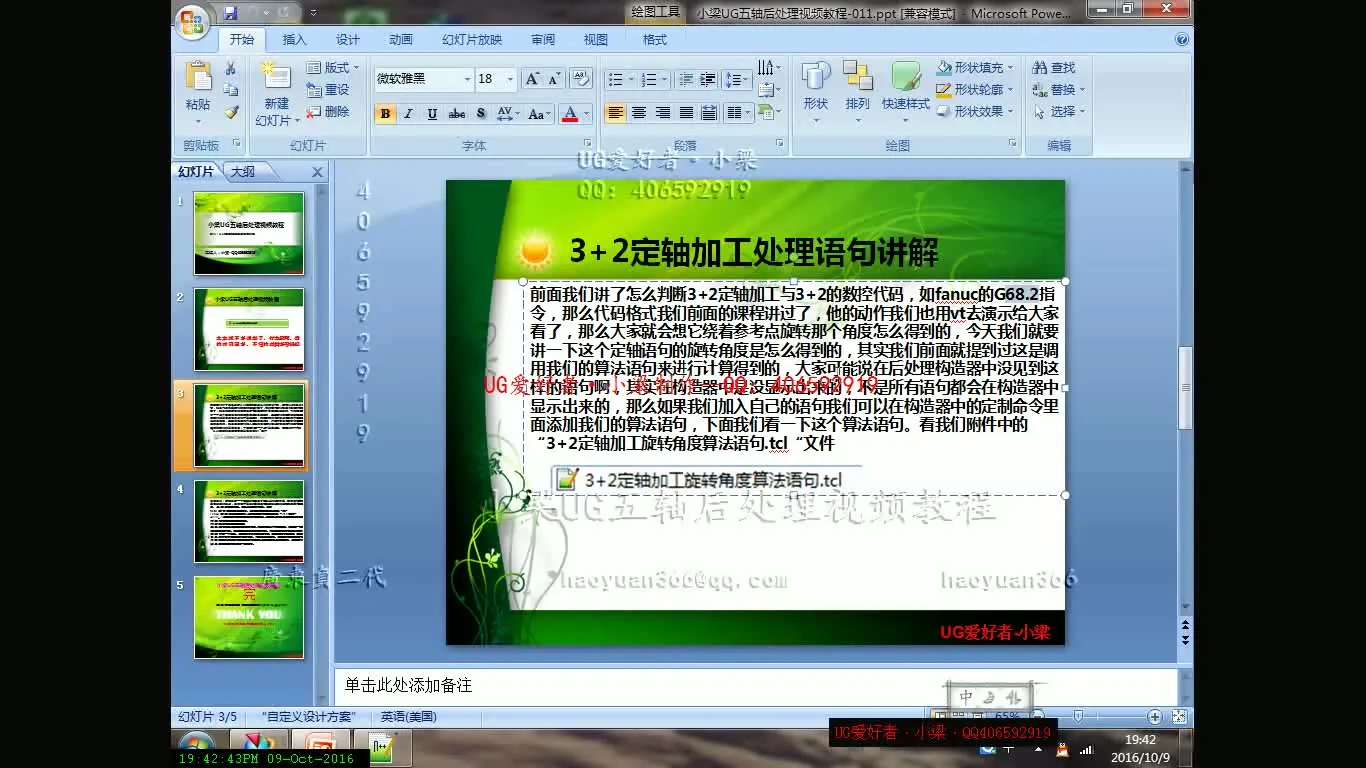Image resolution: width=1366 pixels, height=768 pixels.
Task: Click the Strikethrough (abe) icon
Action: pyautogui.click(x=458, y=114)
